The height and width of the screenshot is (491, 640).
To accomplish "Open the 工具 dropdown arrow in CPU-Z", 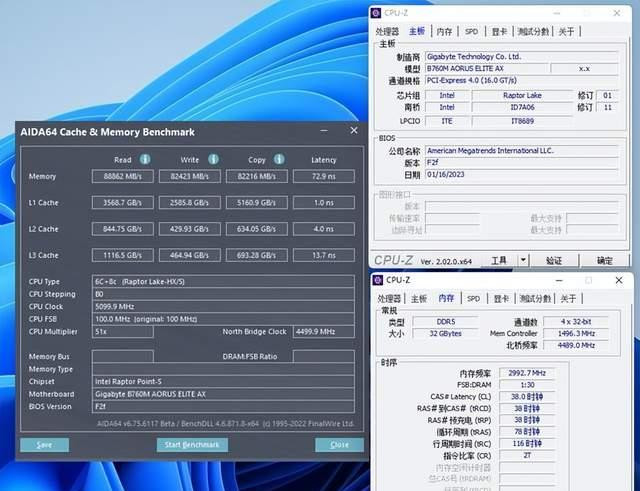I will tap(523, 260).
